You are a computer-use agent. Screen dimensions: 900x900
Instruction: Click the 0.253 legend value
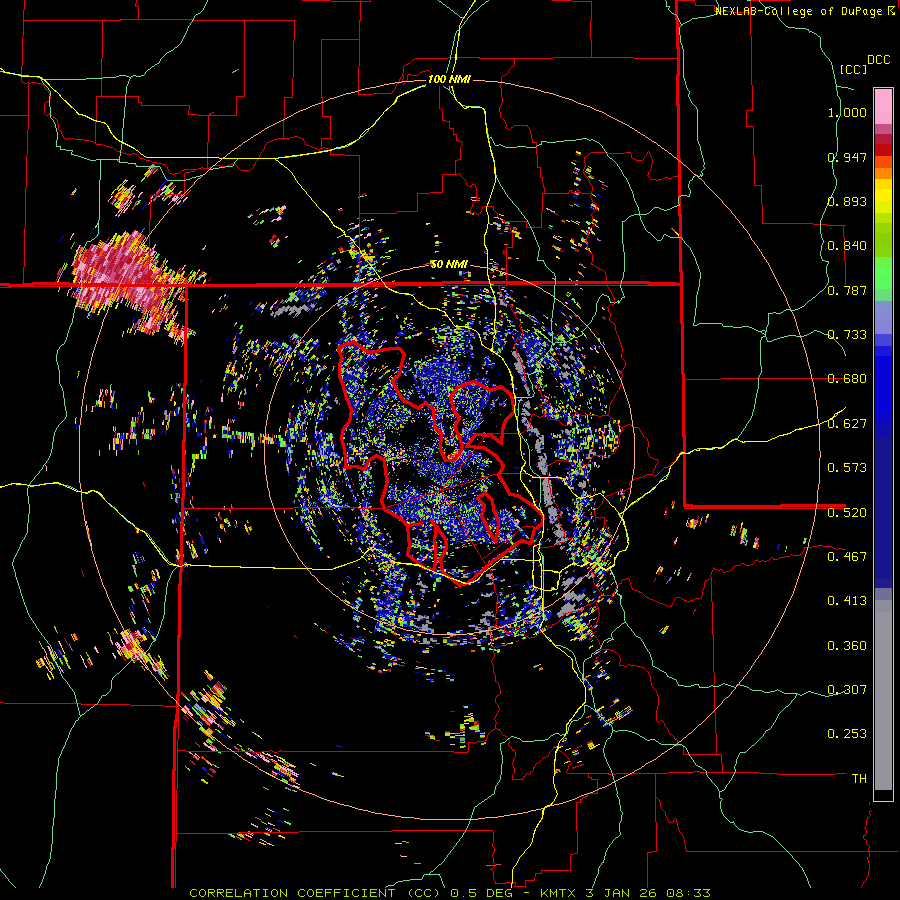point(847,734)
